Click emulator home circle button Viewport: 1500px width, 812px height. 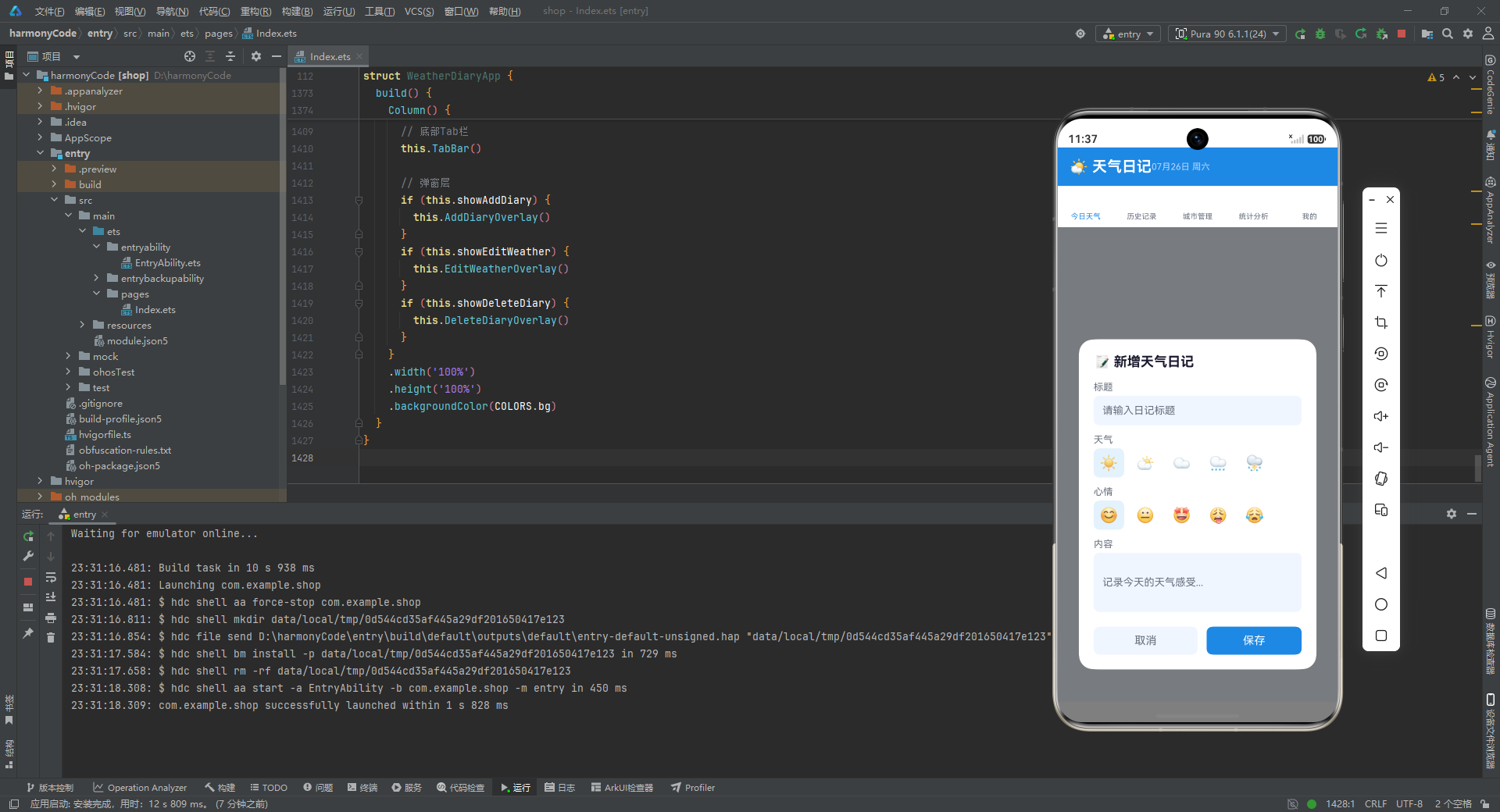(1381, 604)
